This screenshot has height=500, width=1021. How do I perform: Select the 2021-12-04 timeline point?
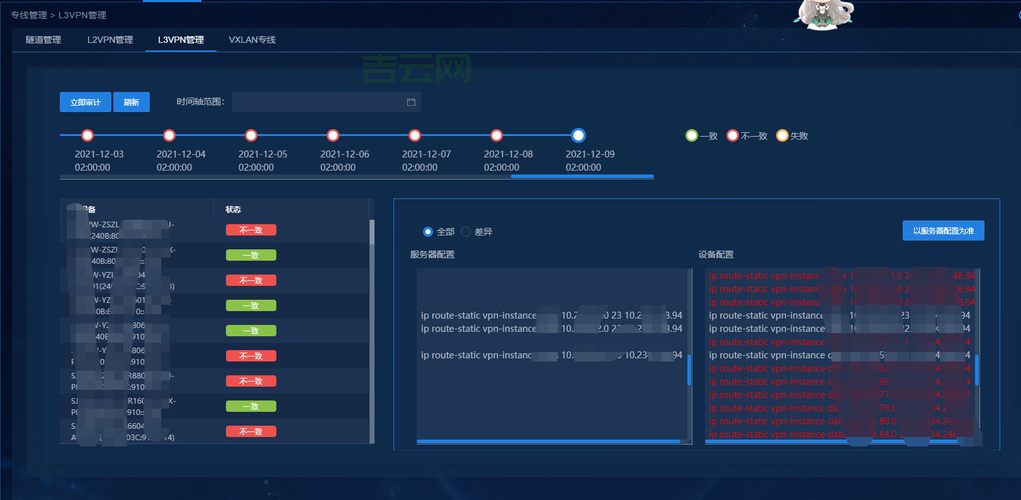coord(169,135)
